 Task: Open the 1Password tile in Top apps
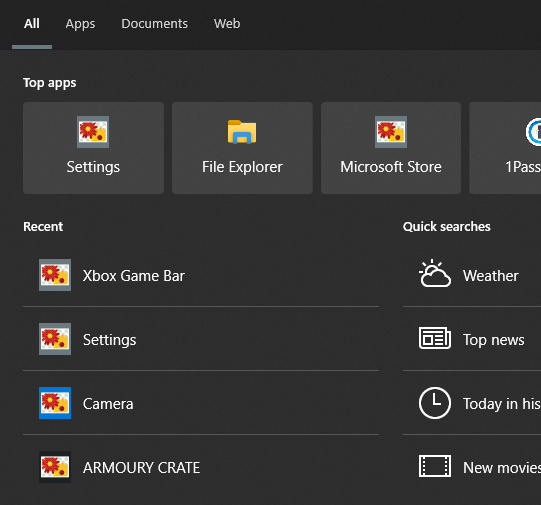click(505, 148)
